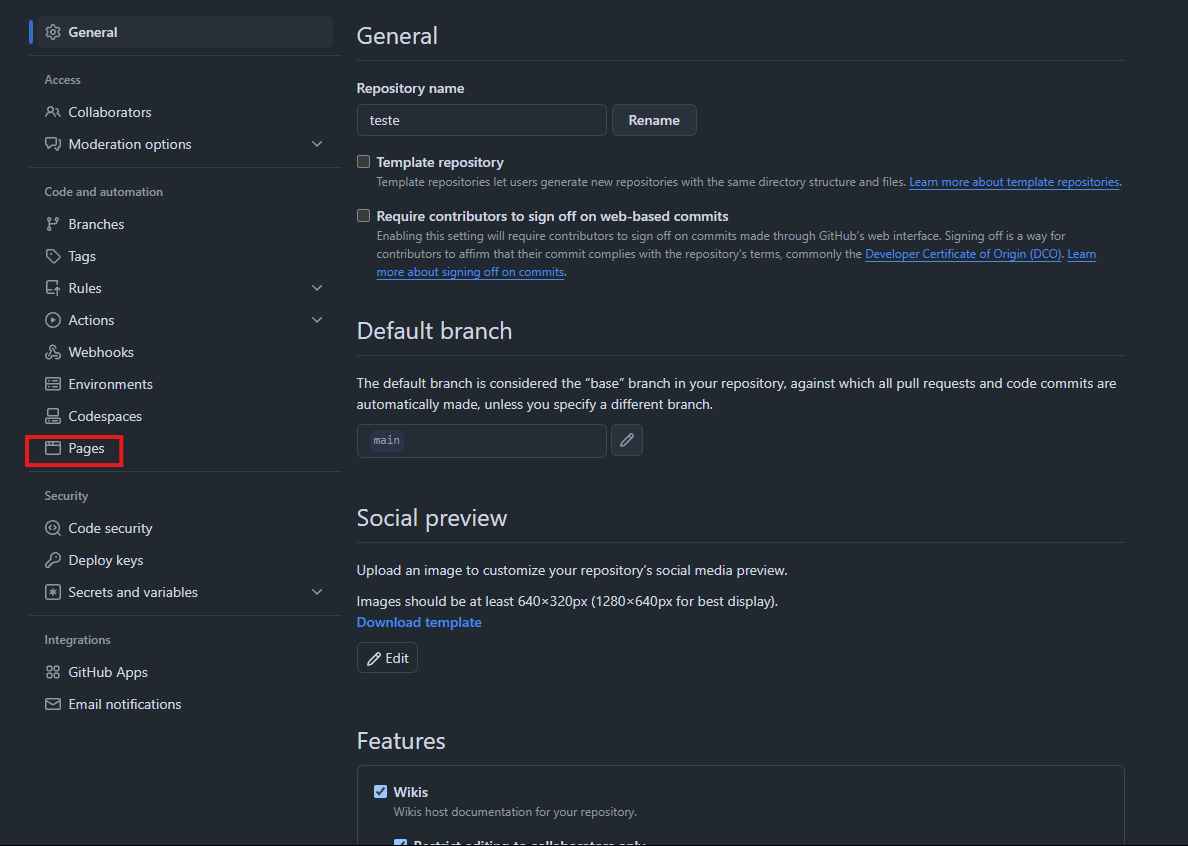1188x846 pixels.
Task: Select Deploy keys in the sidebar
Action: coord(185,560)
